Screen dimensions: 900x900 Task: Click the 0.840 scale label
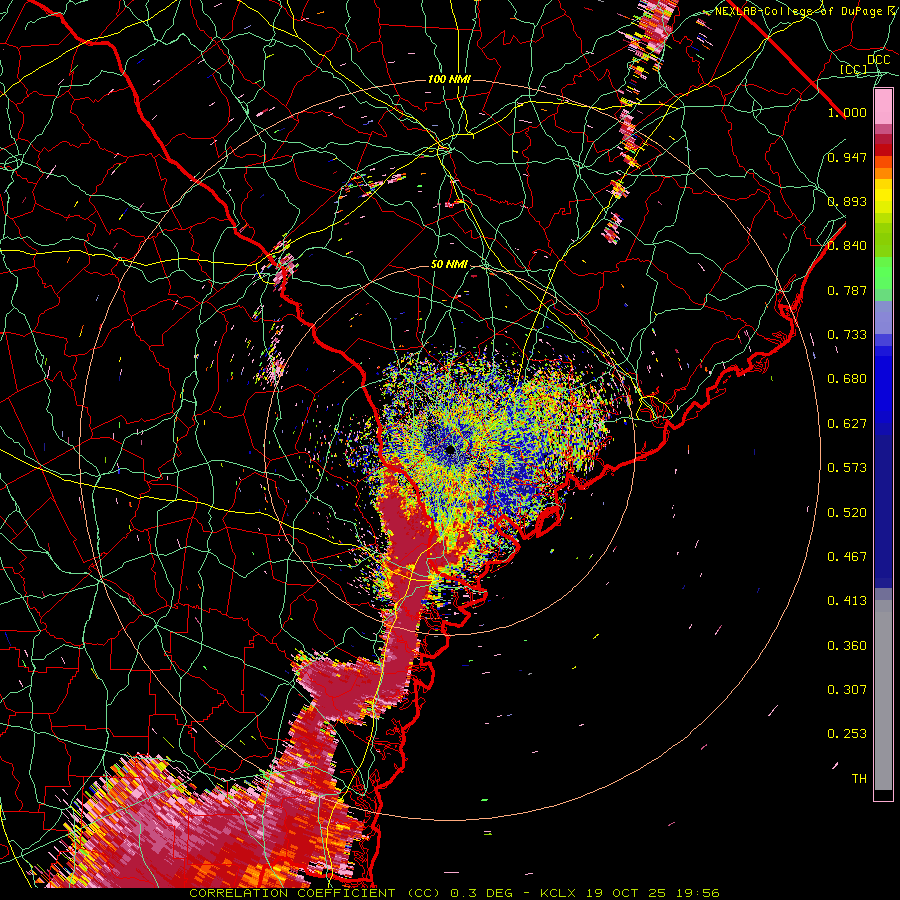click(847, 246)
